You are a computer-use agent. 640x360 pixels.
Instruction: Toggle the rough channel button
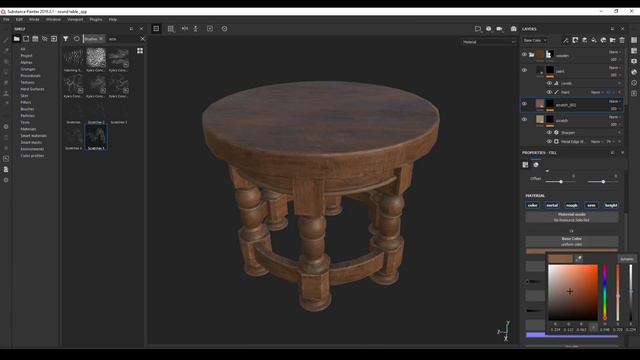tap(572, 205)
